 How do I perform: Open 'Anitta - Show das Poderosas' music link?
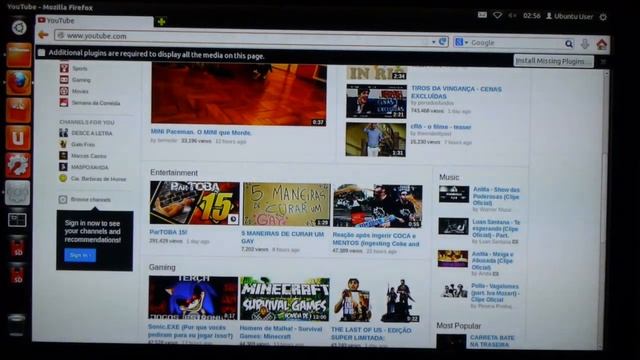click(x=496, y=197)
